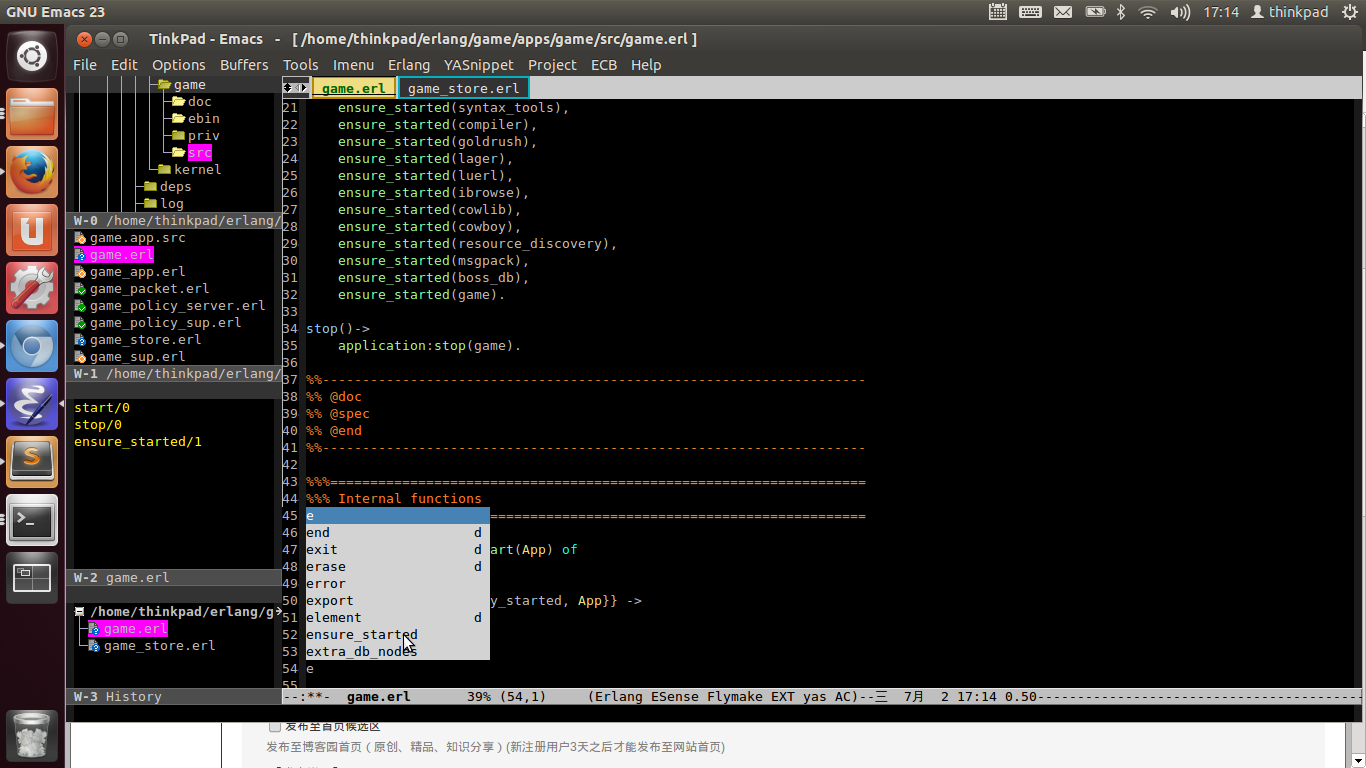Expand the priv folder in directory tree

pos(178,135)
